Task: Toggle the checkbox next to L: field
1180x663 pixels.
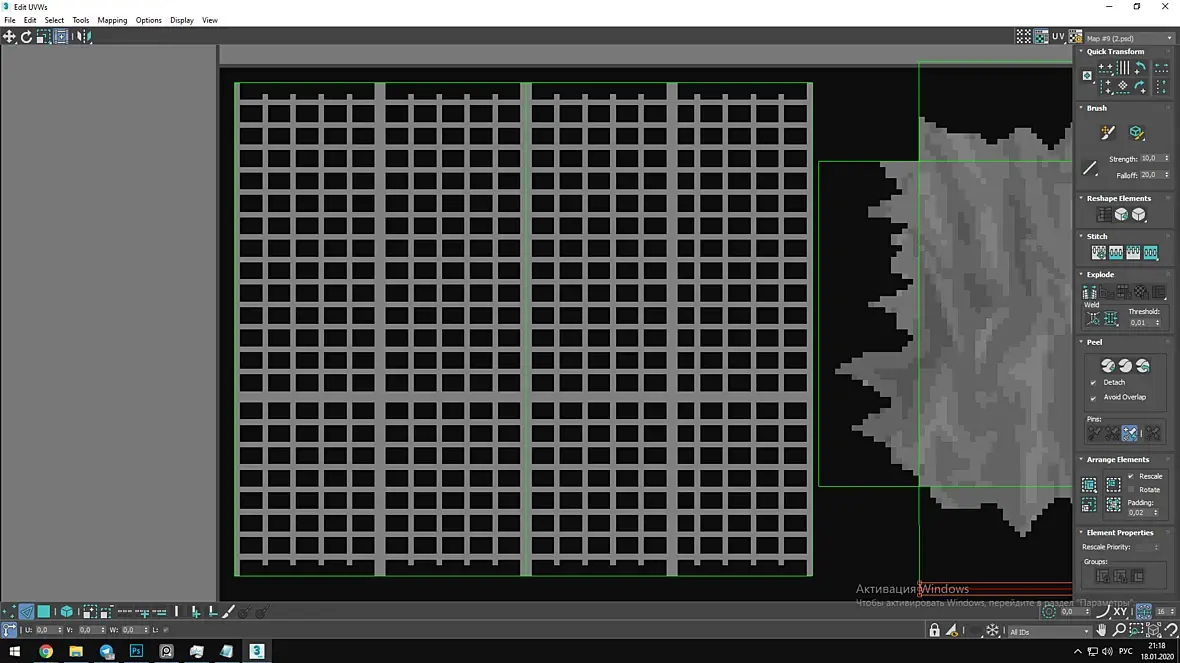Action: click(x=166, y=630)
